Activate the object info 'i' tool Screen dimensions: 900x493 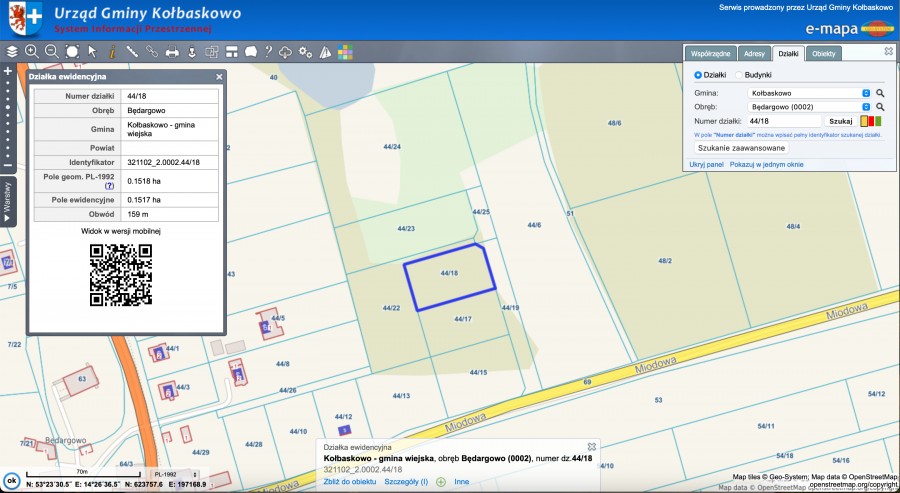[111, 51]
